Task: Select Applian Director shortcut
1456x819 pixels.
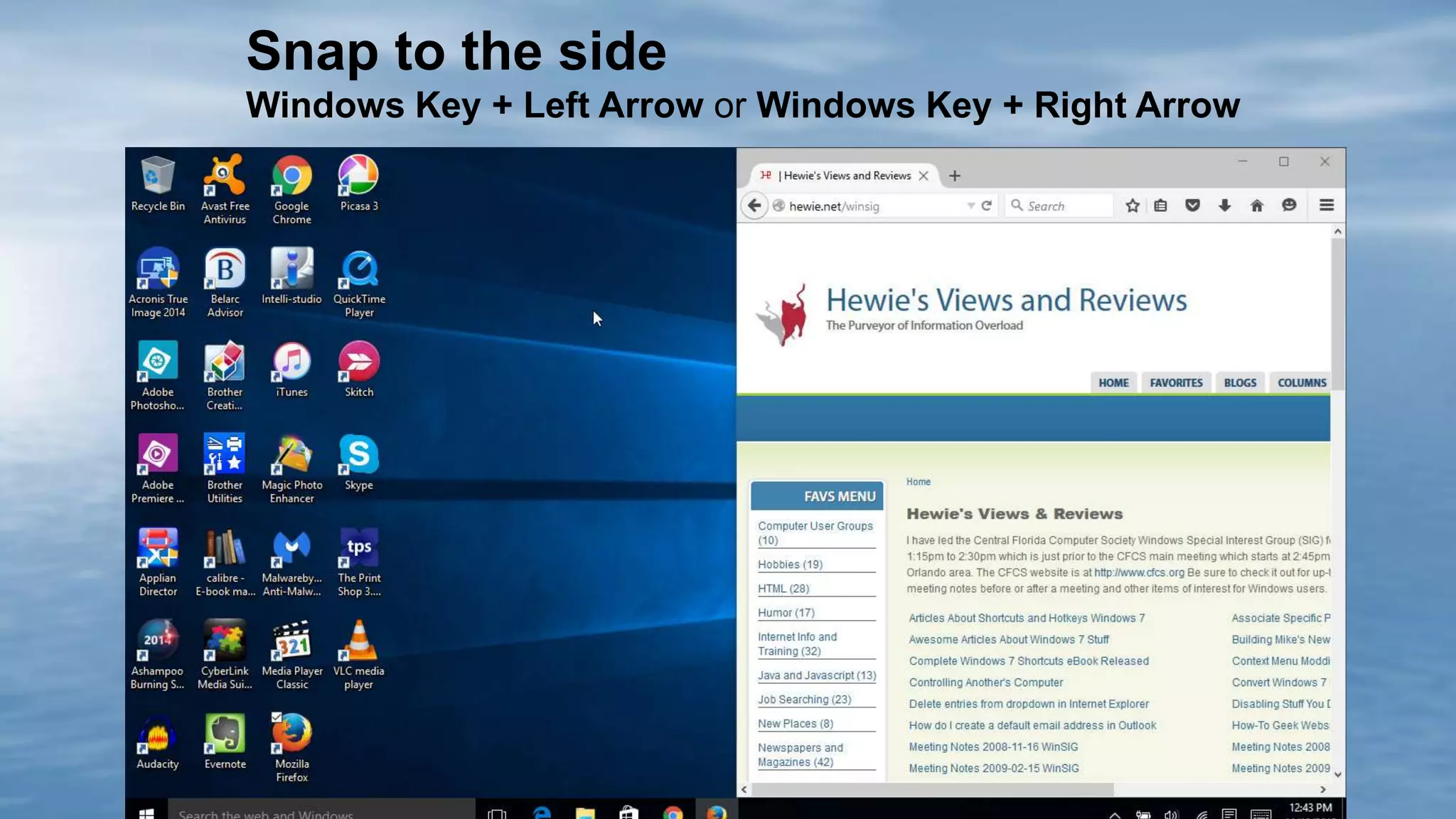Action: (x=157, y=562)
